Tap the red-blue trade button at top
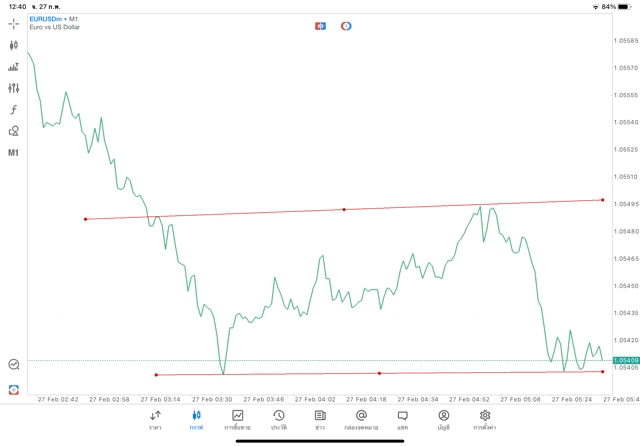 pyautogui.click(x=320, y=25)
